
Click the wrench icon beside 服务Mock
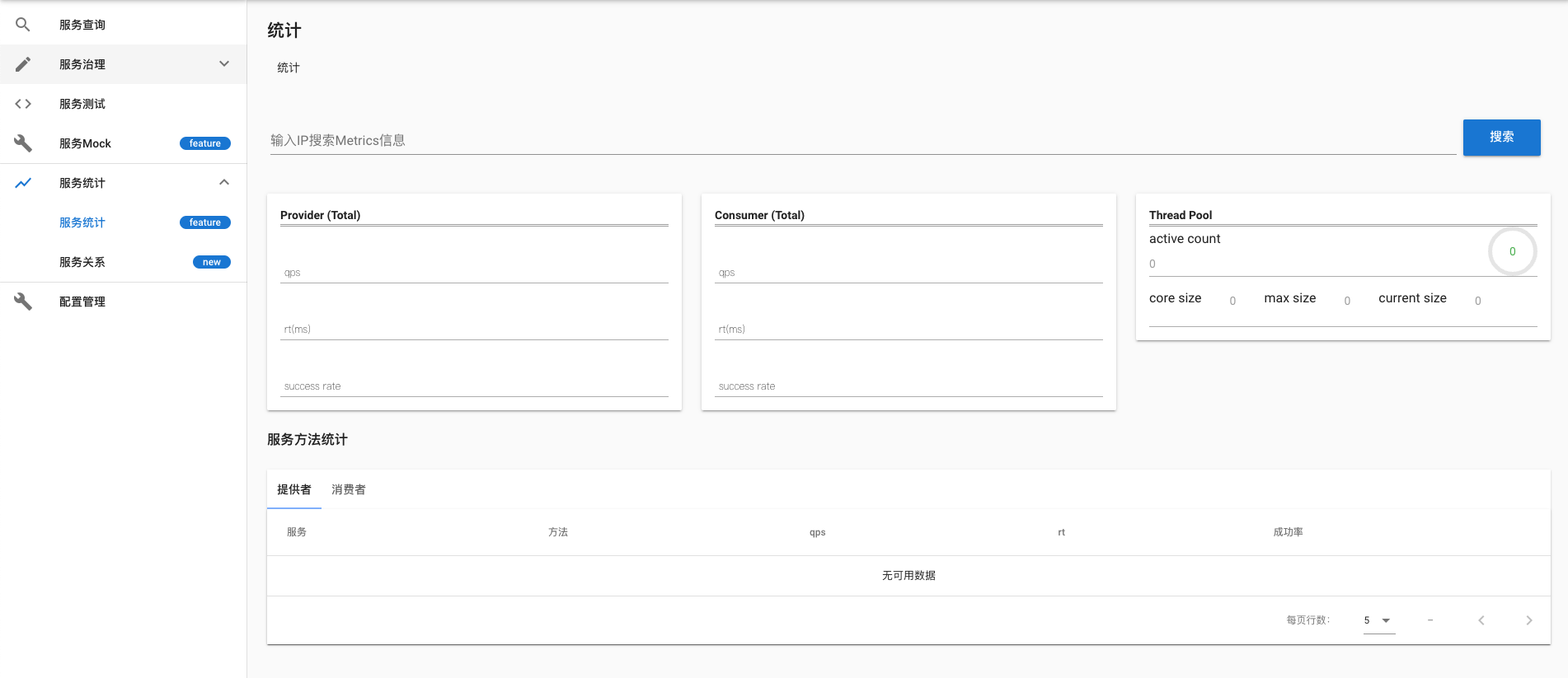tap(23, 143)
